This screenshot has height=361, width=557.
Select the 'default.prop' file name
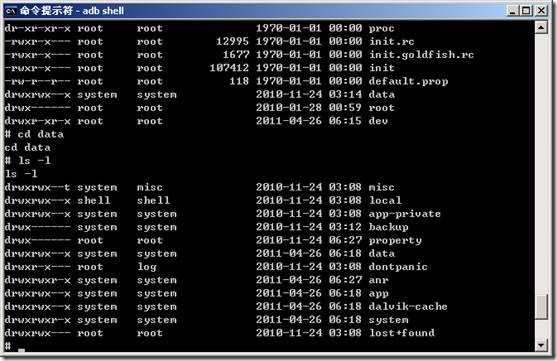(409, 81)
